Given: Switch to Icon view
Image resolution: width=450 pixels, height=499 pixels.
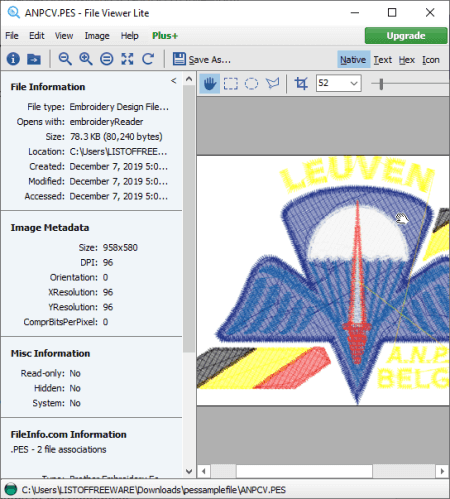Looking at the screenshot, I should pyautogui.click(x=431, y=60).
